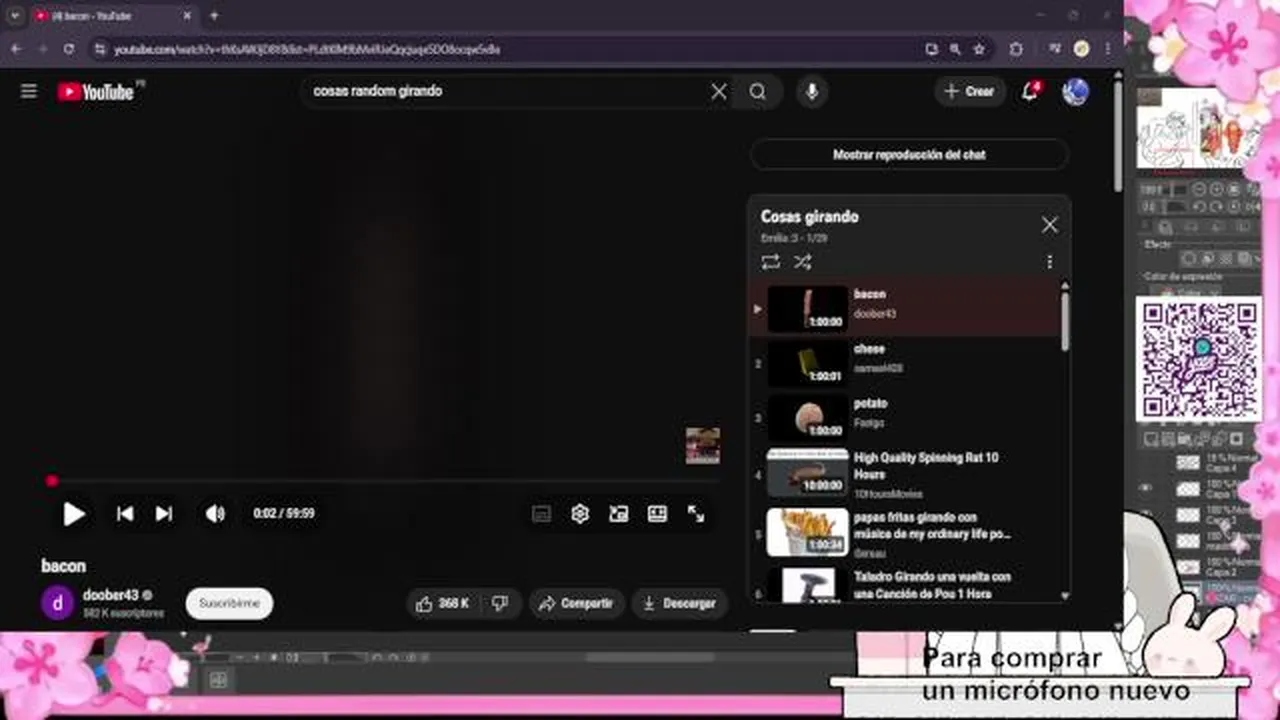
Task: Close the Cosas girando playlist panel
Action: (x=1049, y=225)
